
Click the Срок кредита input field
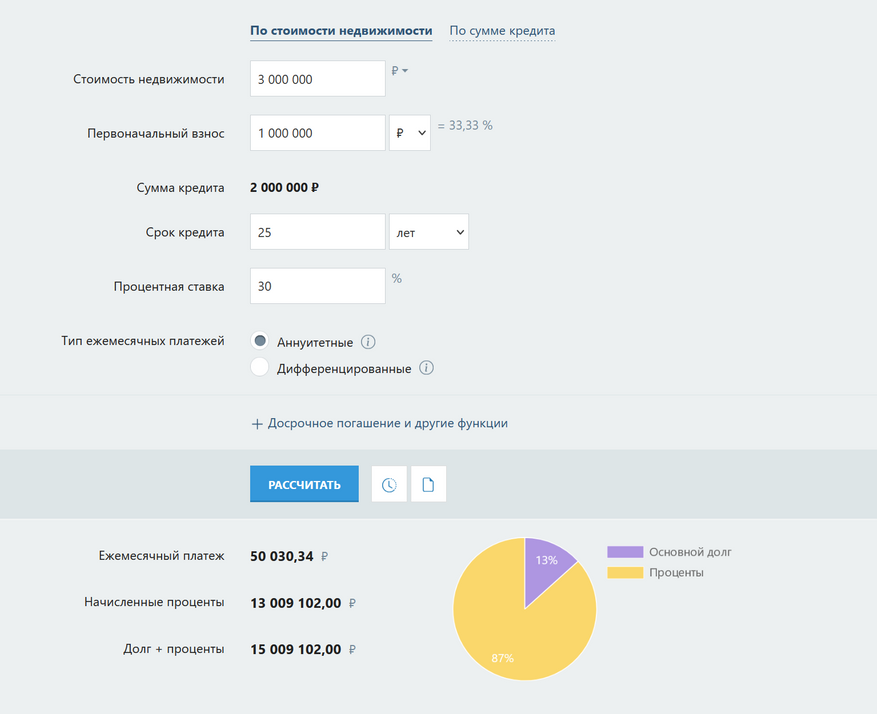tap(317, 232)
